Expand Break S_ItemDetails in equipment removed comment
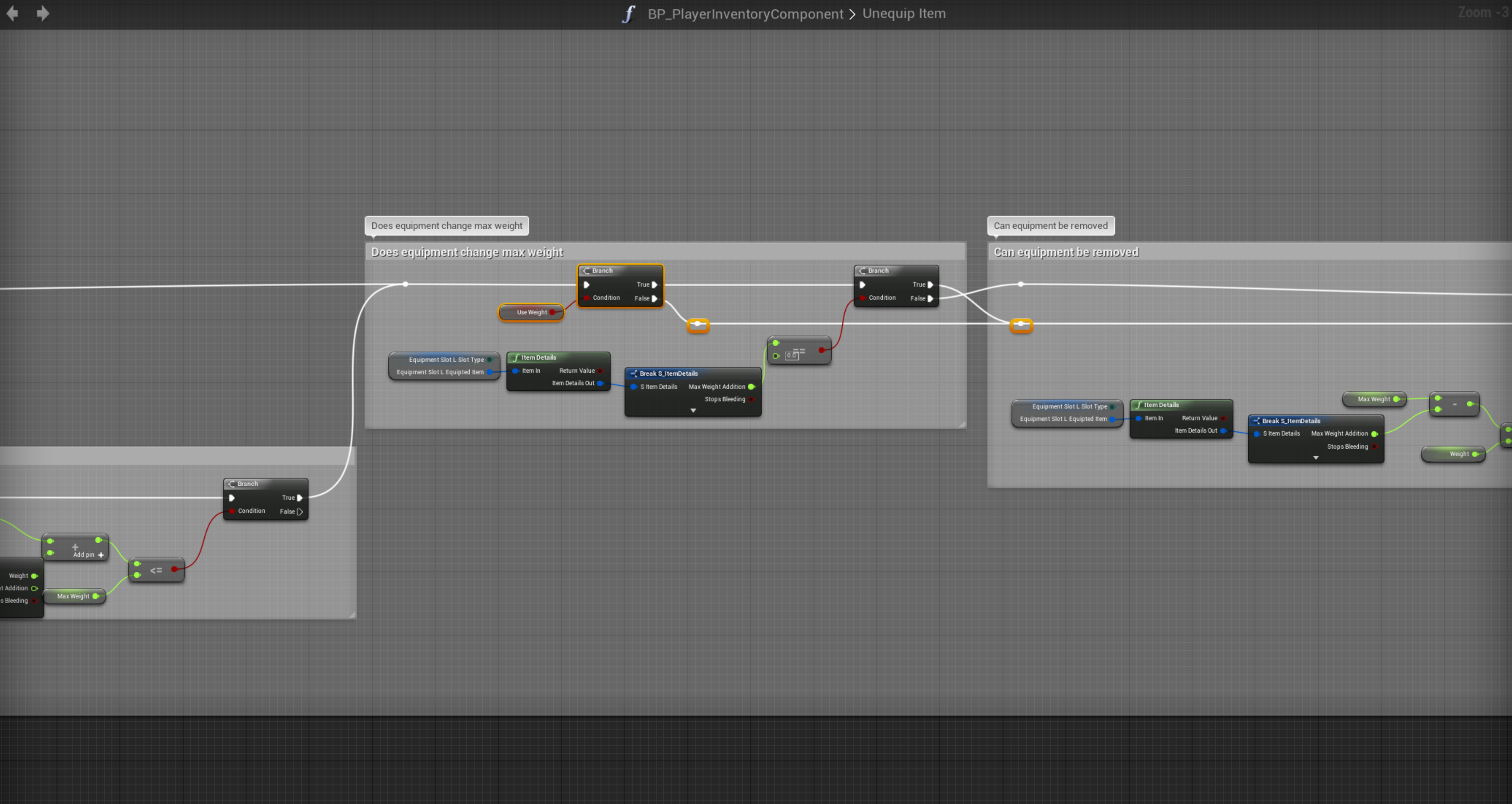Viewport: 1512px width, 804px height. pyautogui.click(x=1315, y=458)
